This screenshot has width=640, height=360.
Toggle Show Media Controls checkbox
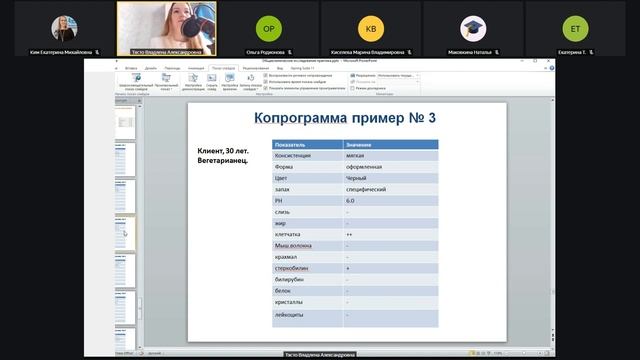click(266, 88)
